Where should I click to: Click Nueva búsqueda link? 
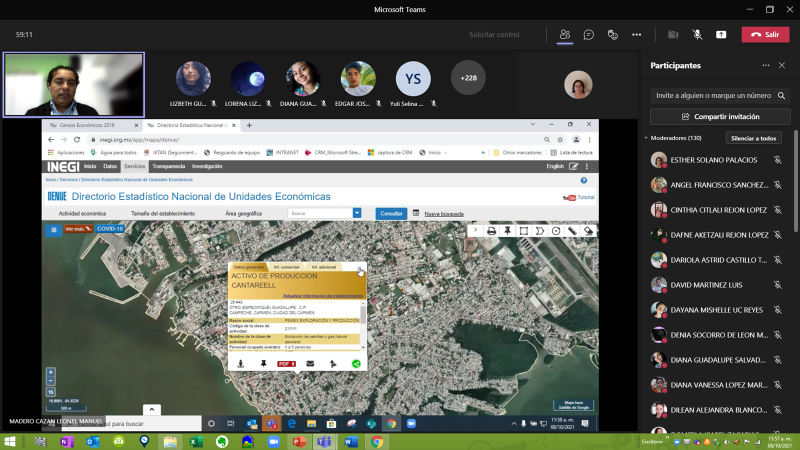[x=444, y=214]
